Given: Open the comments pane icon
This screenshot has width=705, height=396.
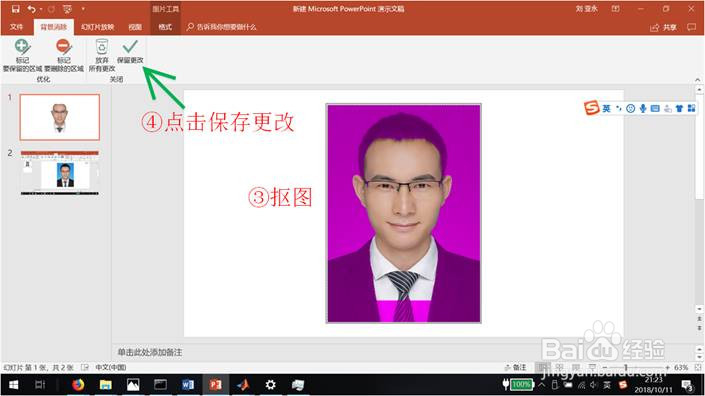Looking at the screenshot, I should 692,27.
